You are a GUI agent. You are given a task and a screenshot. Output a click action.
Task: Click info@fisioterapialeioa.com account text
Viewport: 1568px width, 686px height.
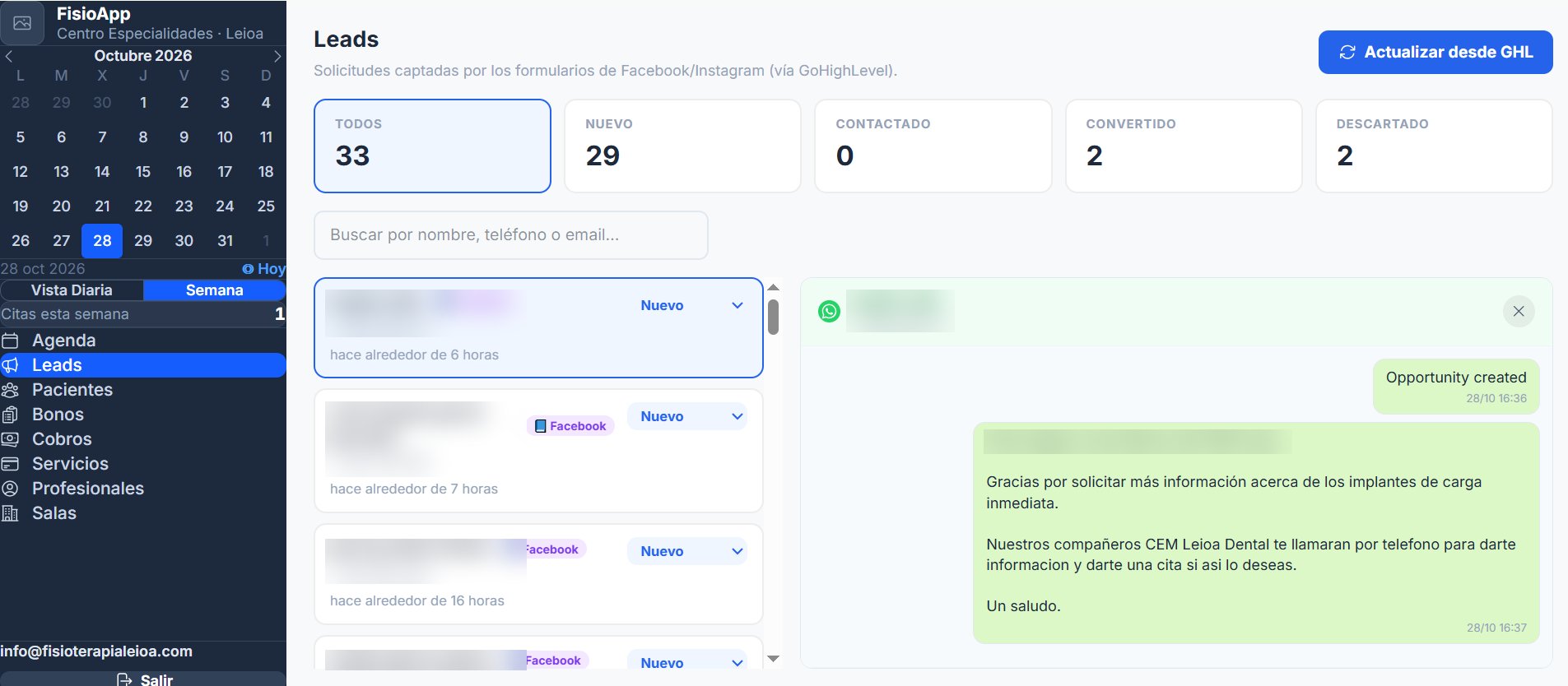96,651
